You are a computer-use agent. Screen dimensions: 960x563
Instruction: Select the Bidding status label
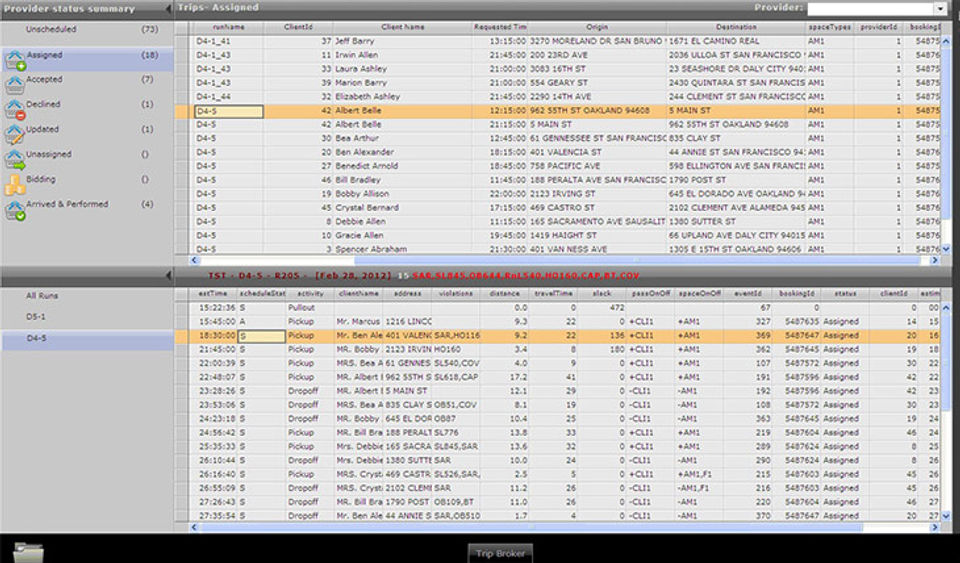40,179
